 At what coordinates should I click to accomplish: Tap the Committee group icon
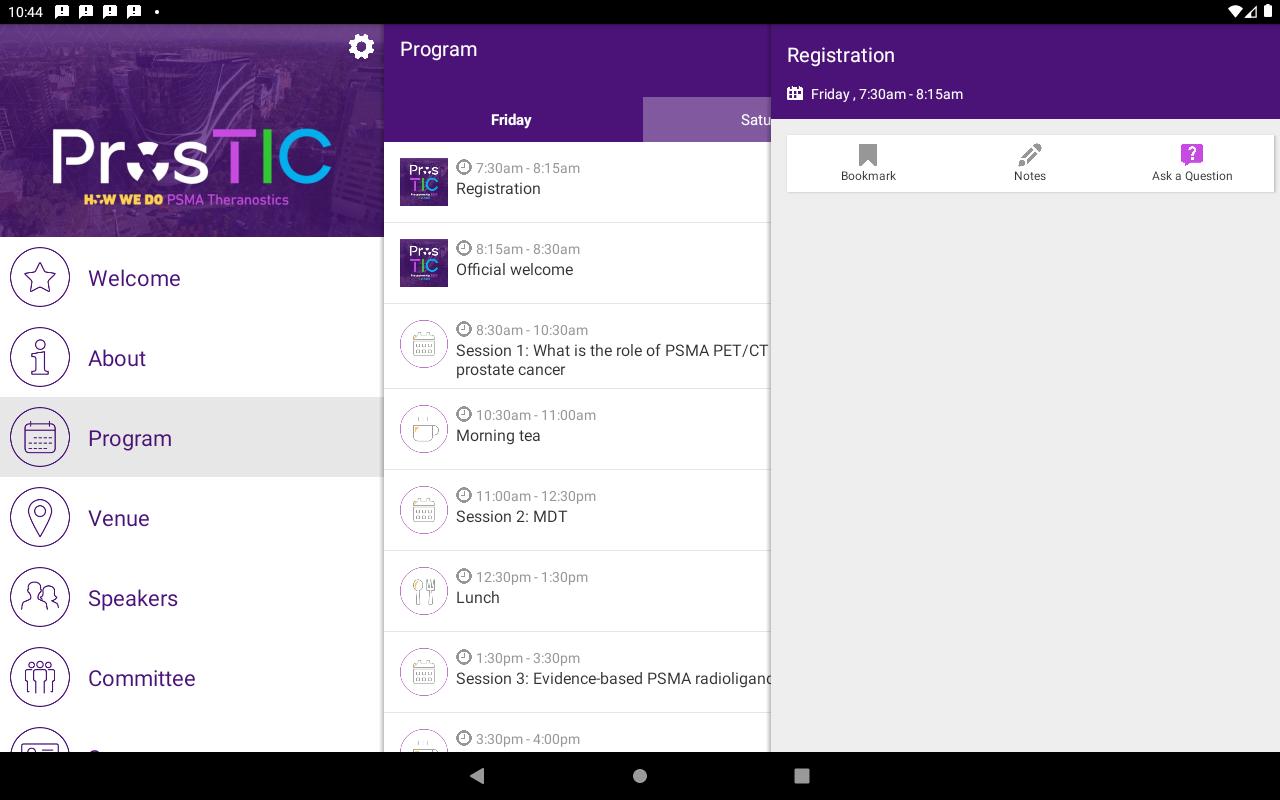point(40,677)
